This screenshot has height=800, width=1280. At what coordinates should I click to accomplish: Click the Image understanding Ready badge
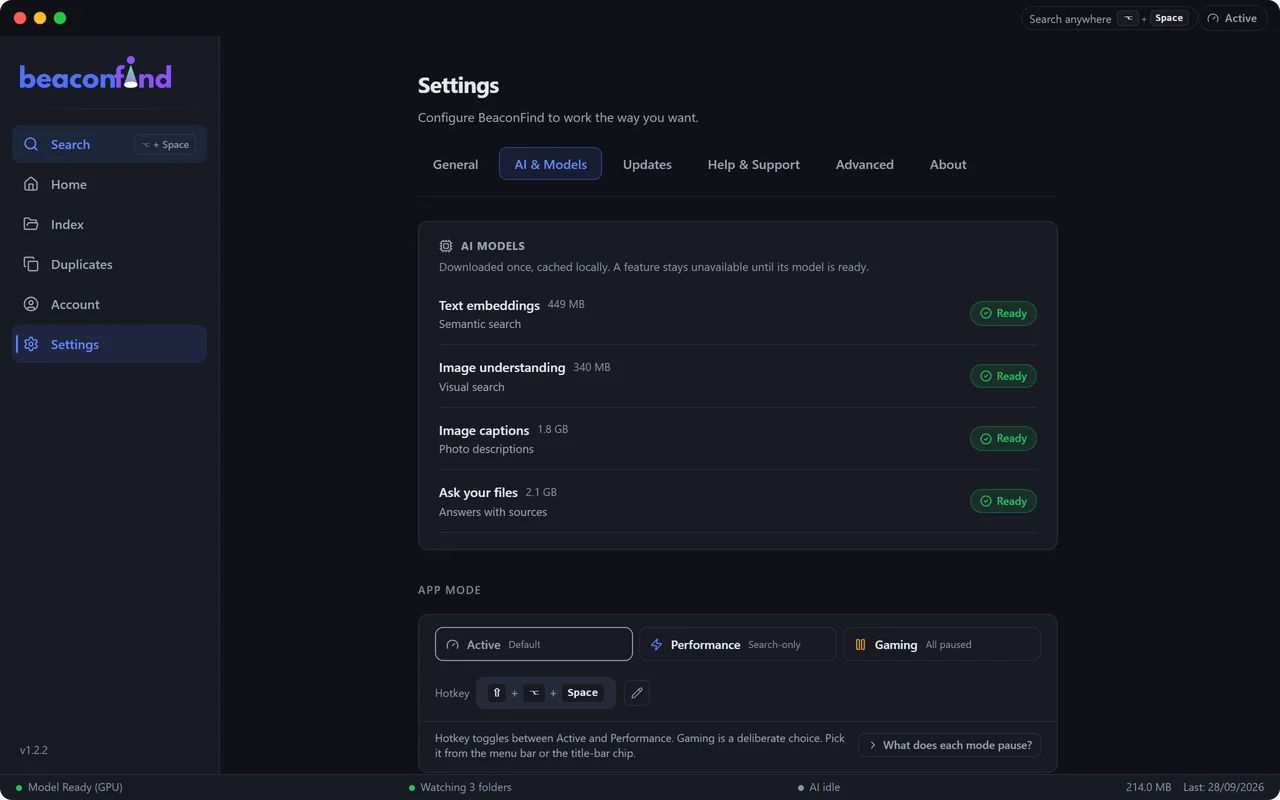pos(1003,376)
